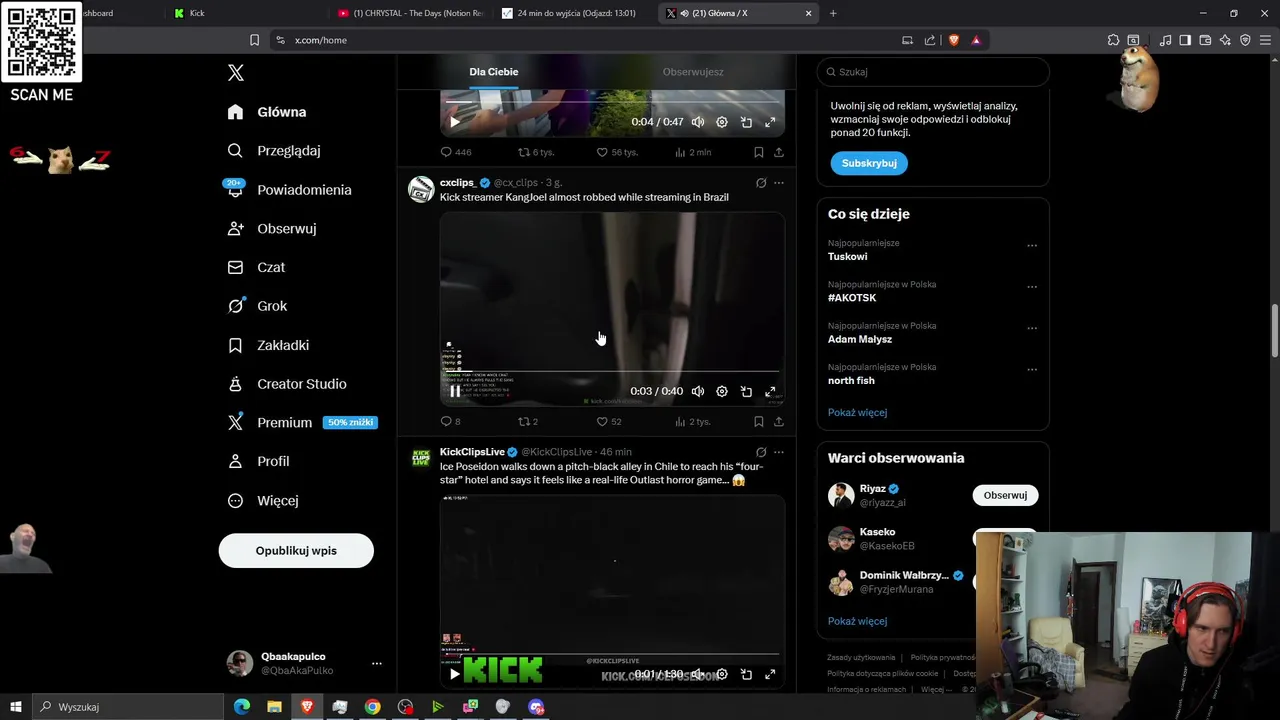
Task: Open Powiadomienia notifications
Action: pos(289,190)
